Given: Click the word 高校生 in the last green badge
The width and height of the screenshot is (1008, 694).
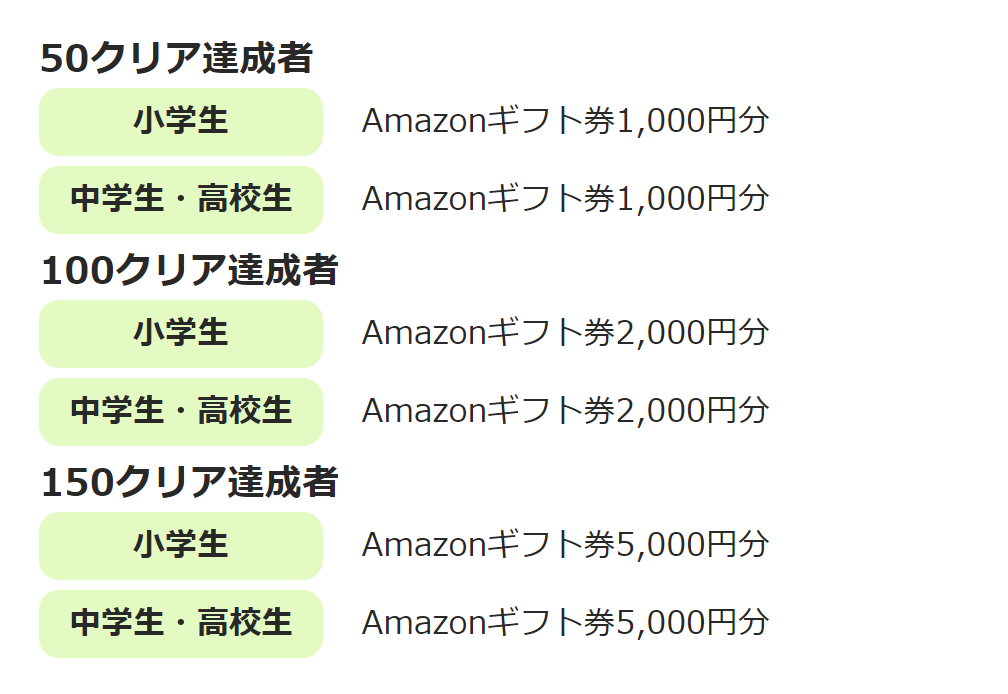Looking at the screenshot, I should [x=245, y=623].
